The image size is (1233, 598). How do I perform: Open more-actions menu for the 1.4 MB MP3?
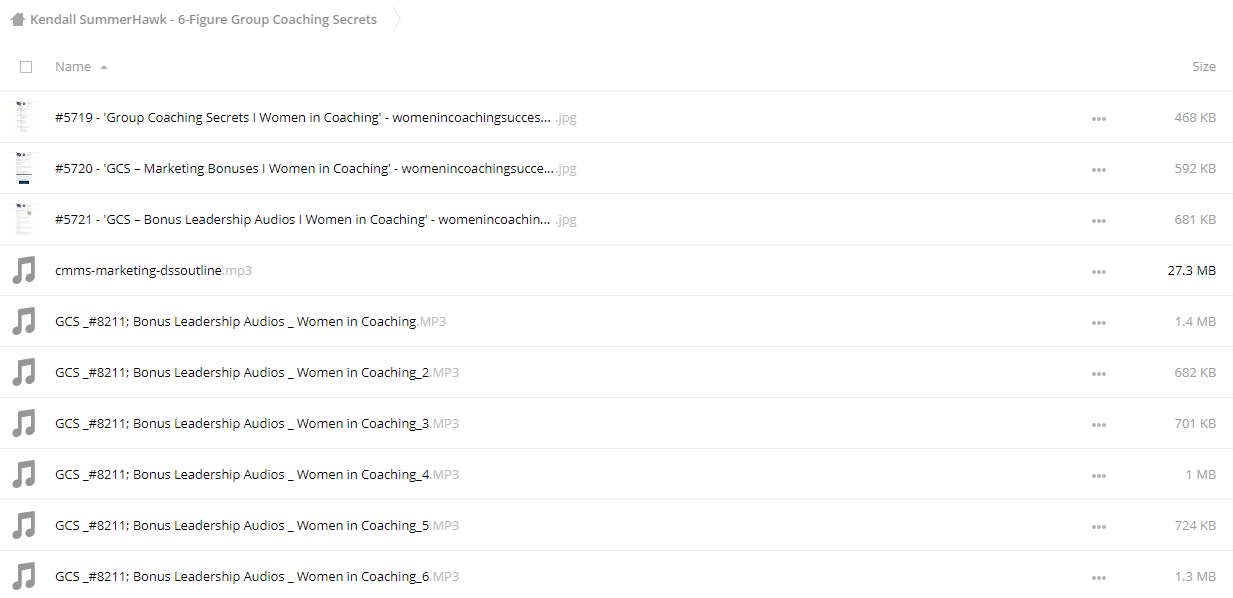pos(1099,322)
